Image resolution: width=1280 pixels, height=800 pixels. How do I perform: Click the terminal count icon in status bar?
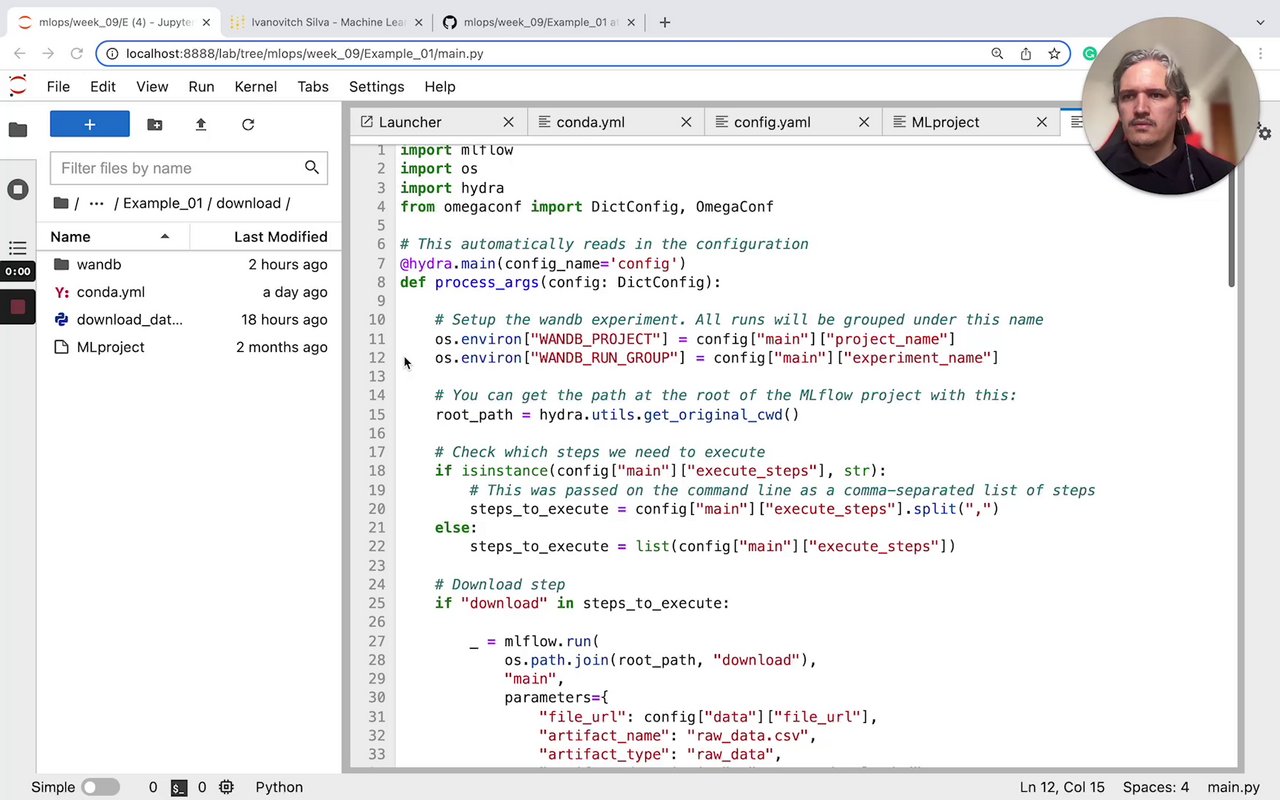179,787
